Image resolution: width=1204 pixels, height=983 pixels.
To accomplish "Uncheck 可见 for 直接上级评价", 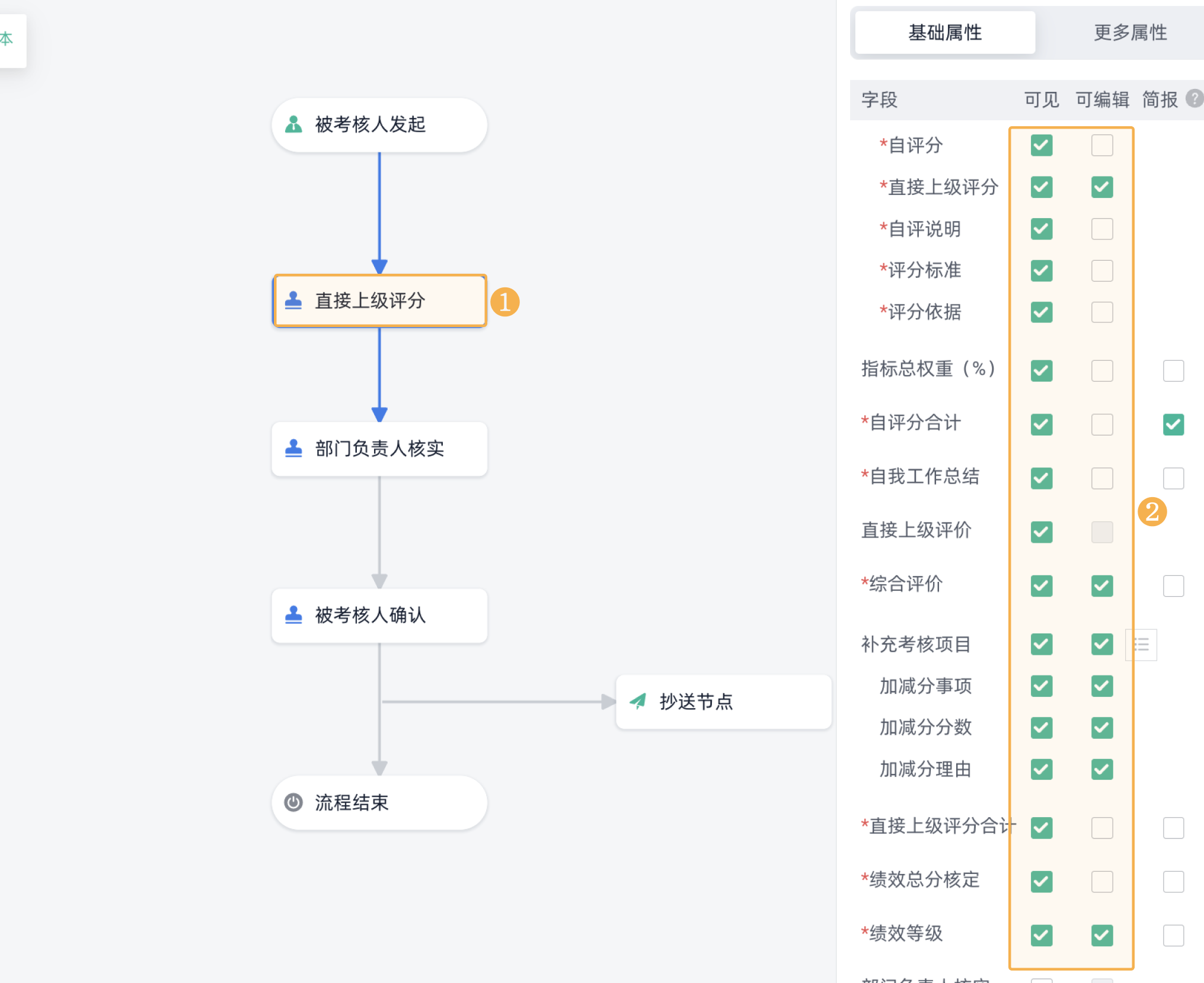I will tap(1042, 532).
